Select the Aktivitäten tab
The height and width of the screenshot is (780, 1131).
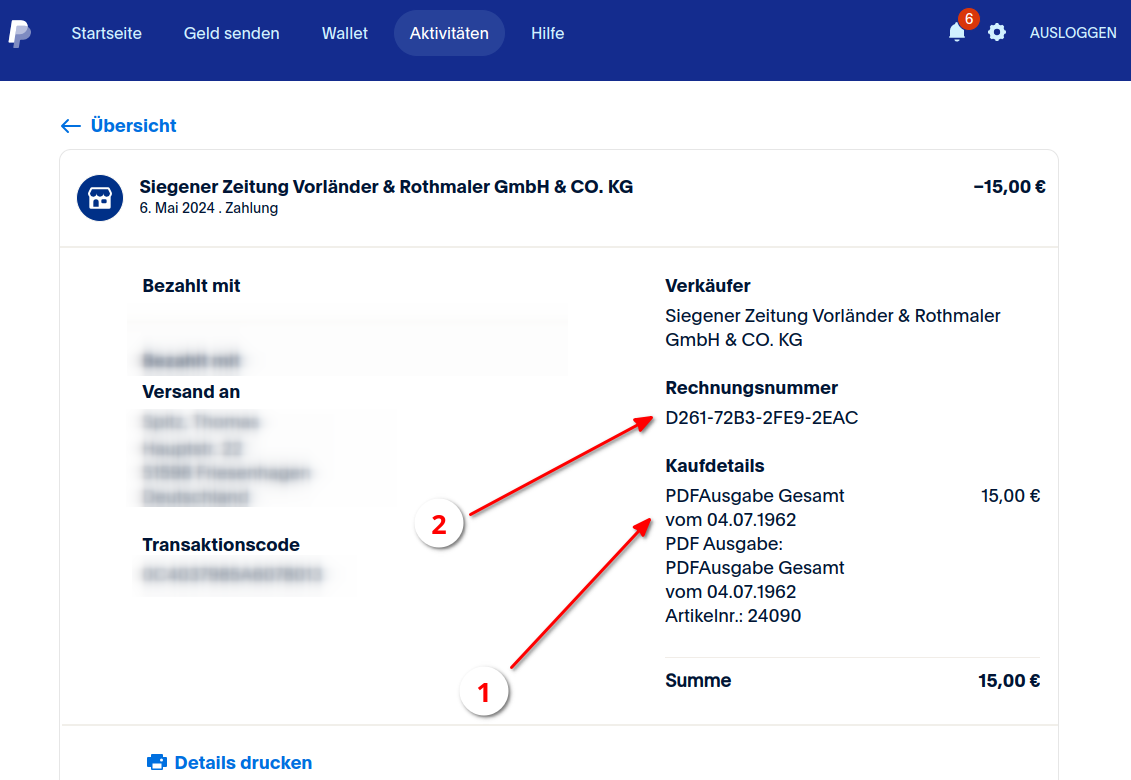(x=449, y=33)
